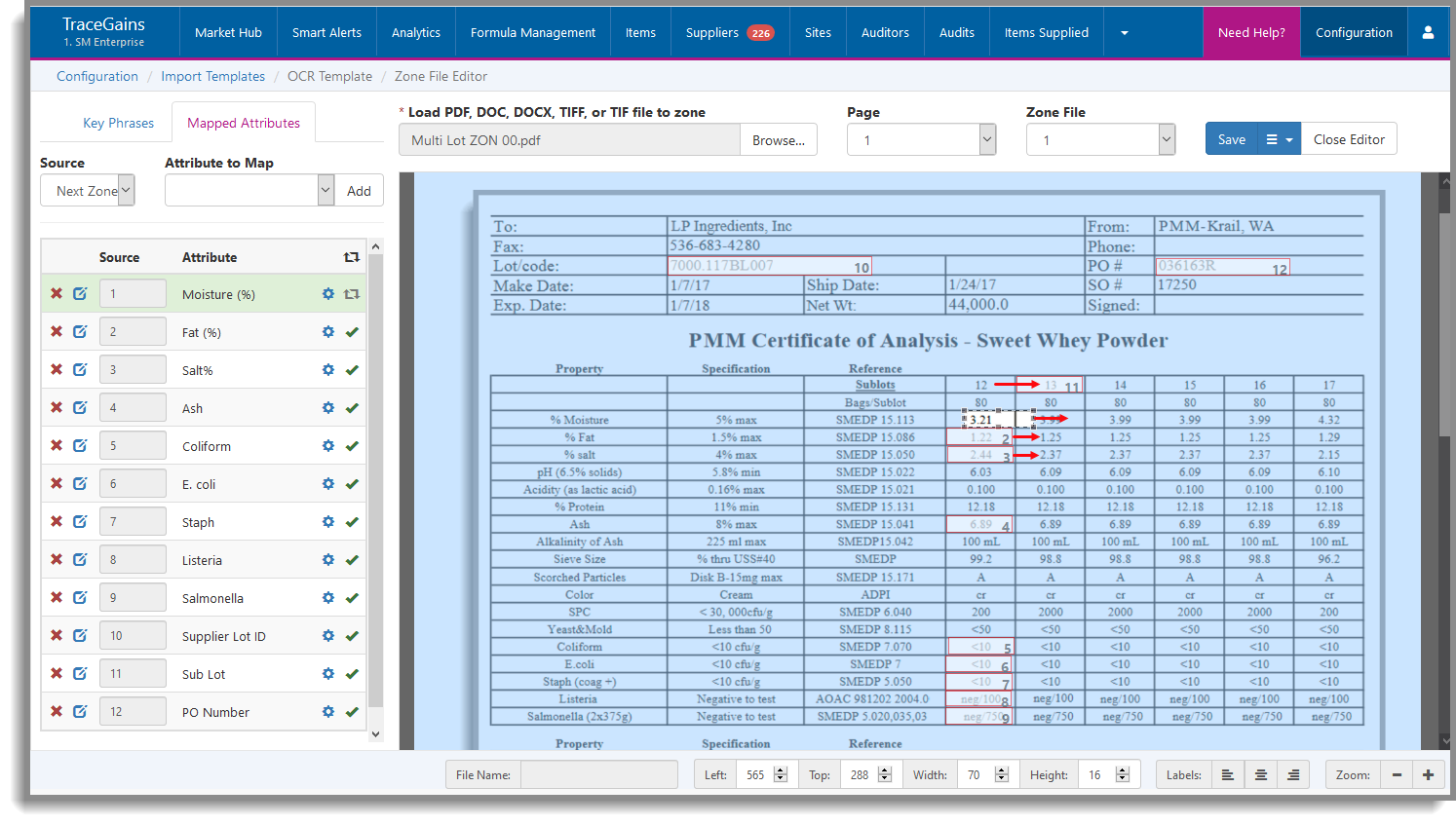Viewport: 1456px width, 825px height.
Task: Open gear settings for Ash row
Action: click(328, 407)
